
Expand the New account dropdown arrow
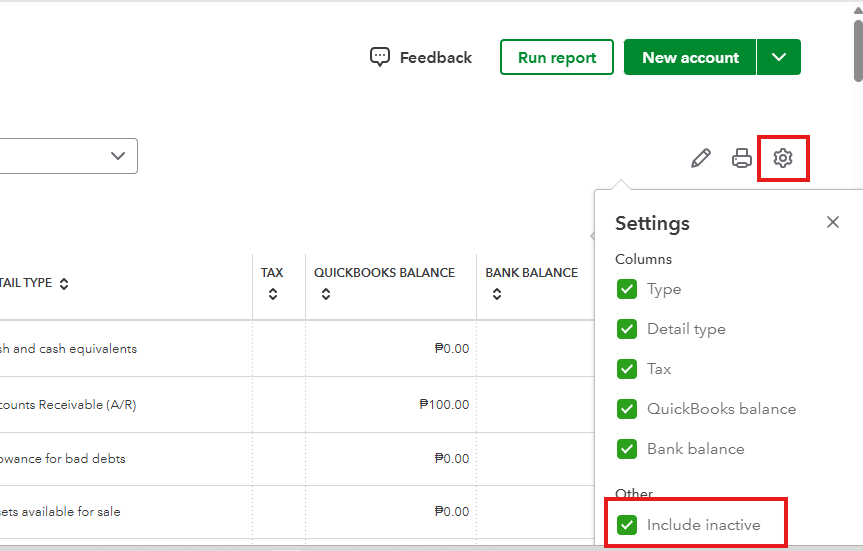[779, 57]
